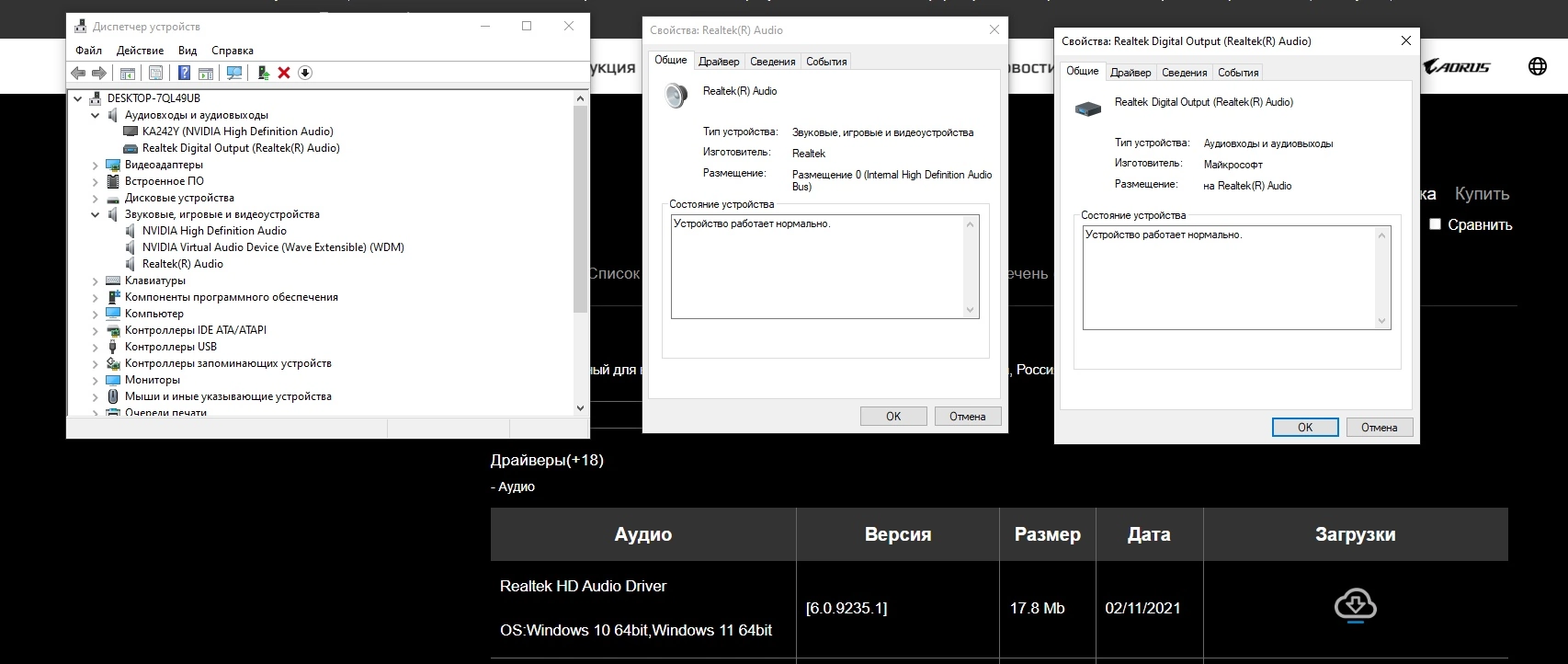1568x664 pixels.
Task: Click the Компоненты программного обеспечения icon
Action: (113, 297)
